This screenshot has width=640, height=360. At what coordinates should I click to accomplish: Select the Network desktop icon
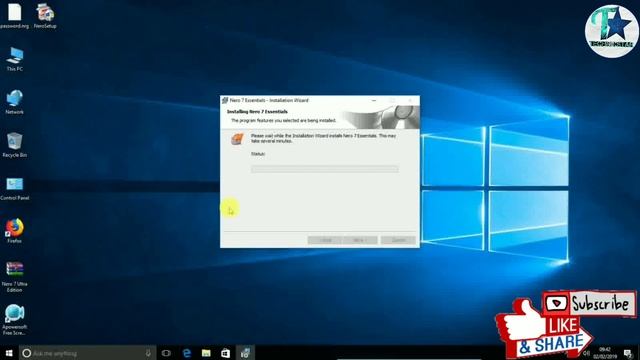(15, 102)
